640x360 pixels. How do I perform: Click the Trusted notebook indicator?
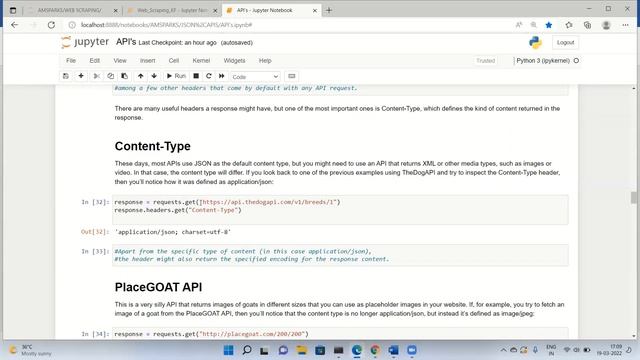click(x=485, y=60)
